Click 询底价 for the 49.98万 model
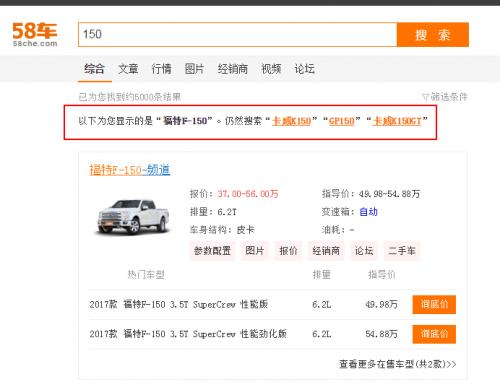 [x=434, y=304]
